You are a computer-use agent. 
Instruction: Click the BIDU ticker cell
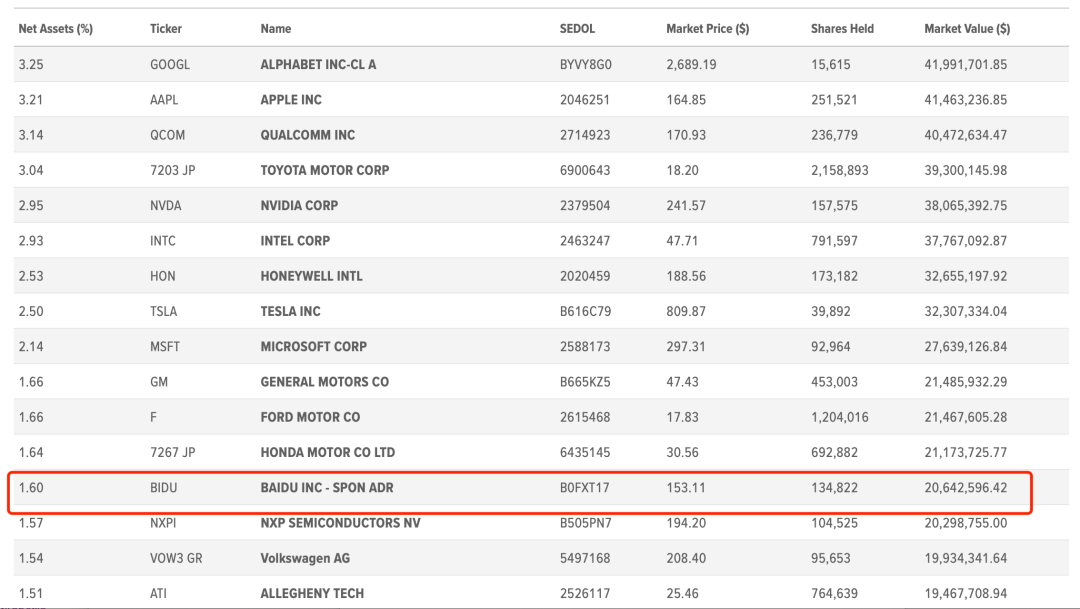coord(165,488)
